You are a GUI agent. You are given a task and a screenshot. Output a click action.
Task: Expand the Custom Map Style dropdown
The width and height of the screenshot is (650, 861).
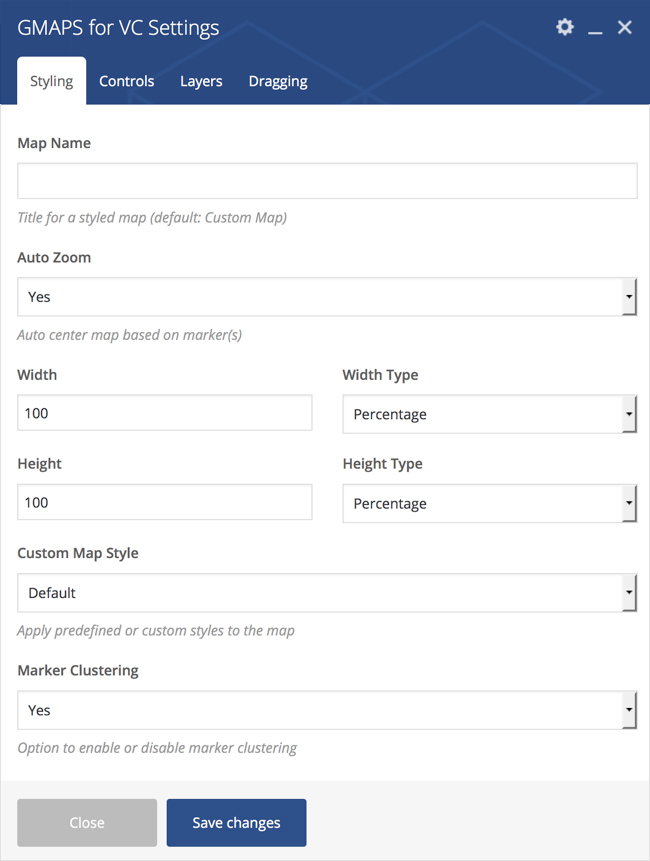coord(327,592)
